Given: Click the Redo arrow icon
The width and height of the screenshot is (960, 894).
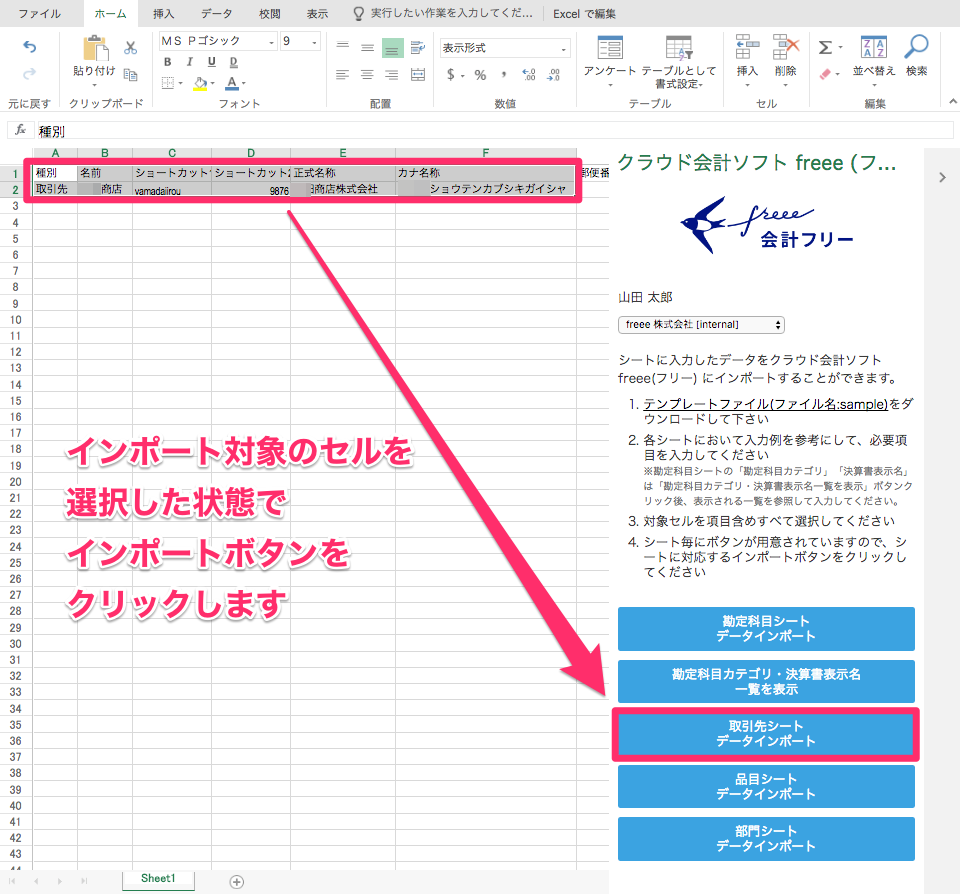Looking at the screenshot, I should tap(29, 74).
